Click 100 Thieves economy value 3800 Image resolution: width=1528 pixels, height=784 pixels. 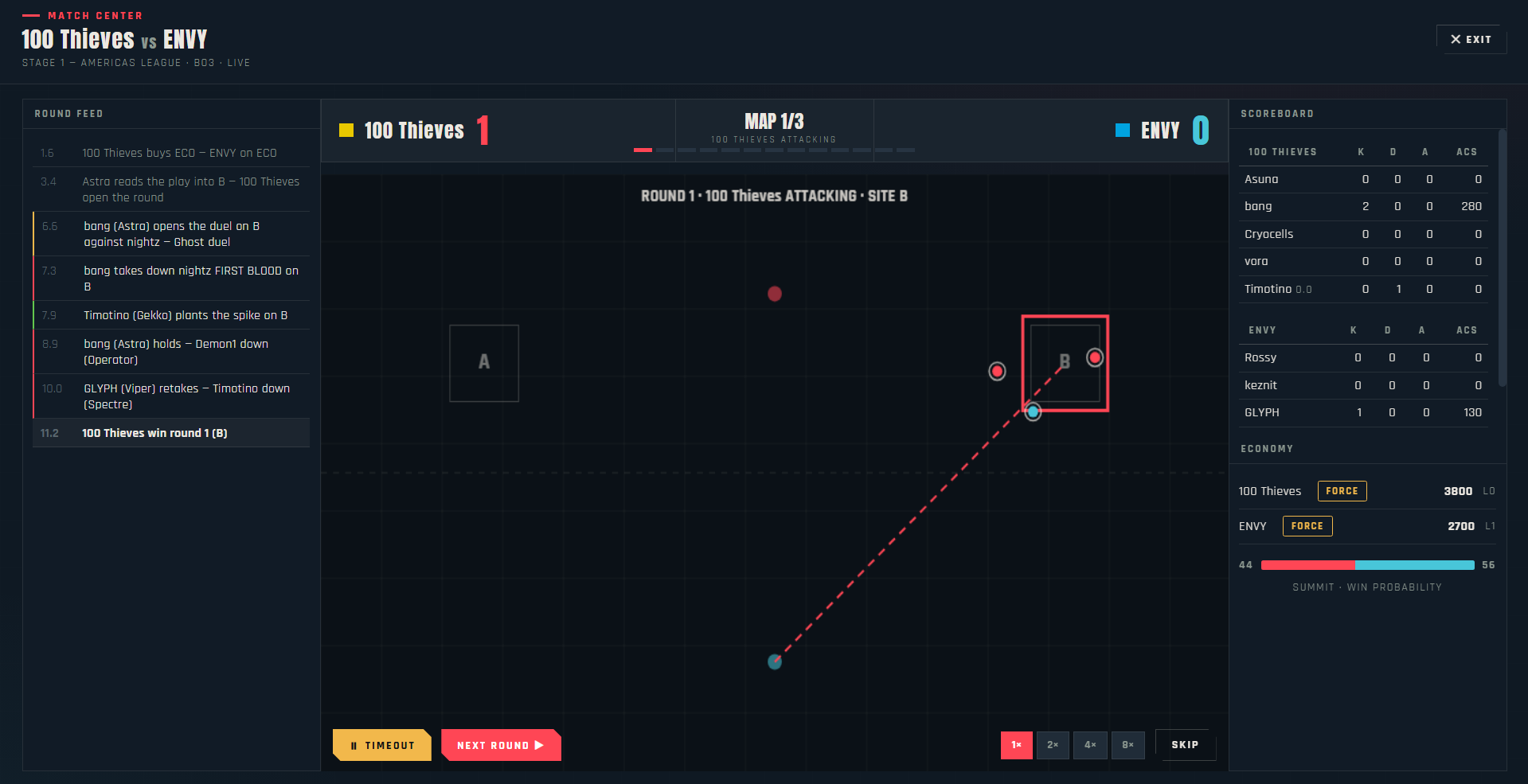point(1458,491)
